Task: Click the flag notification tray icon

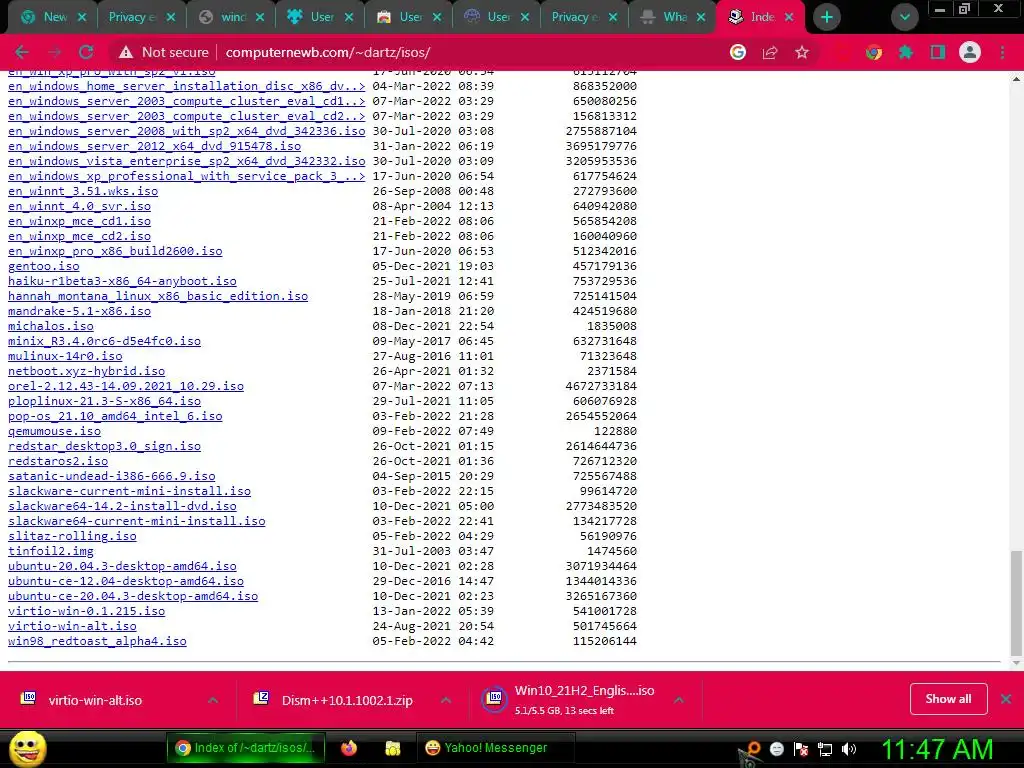Action: 801,749
